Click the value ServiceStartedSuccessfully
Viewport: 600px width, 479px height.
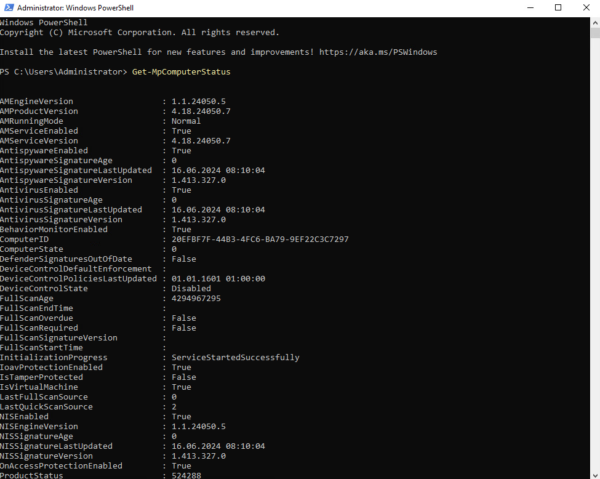tap(235, 358)
